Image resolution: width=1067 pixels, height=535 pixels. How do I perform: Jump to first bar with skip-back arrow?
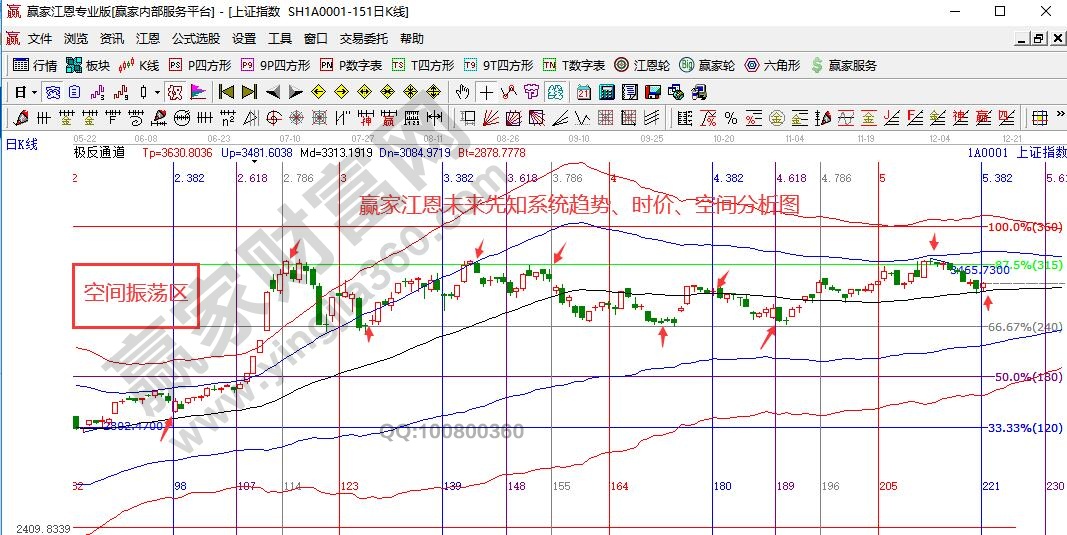pyautogui.click(x=226, y=92)
